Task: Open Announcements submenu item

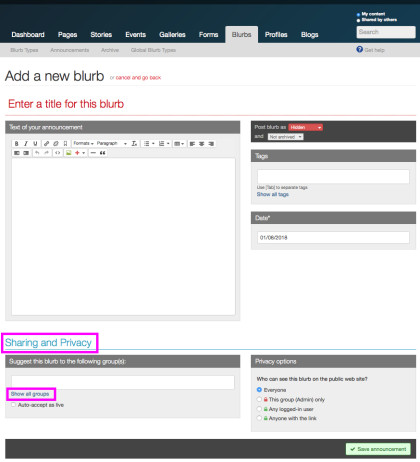Action: pyautogui.click(x=70, y=50)
